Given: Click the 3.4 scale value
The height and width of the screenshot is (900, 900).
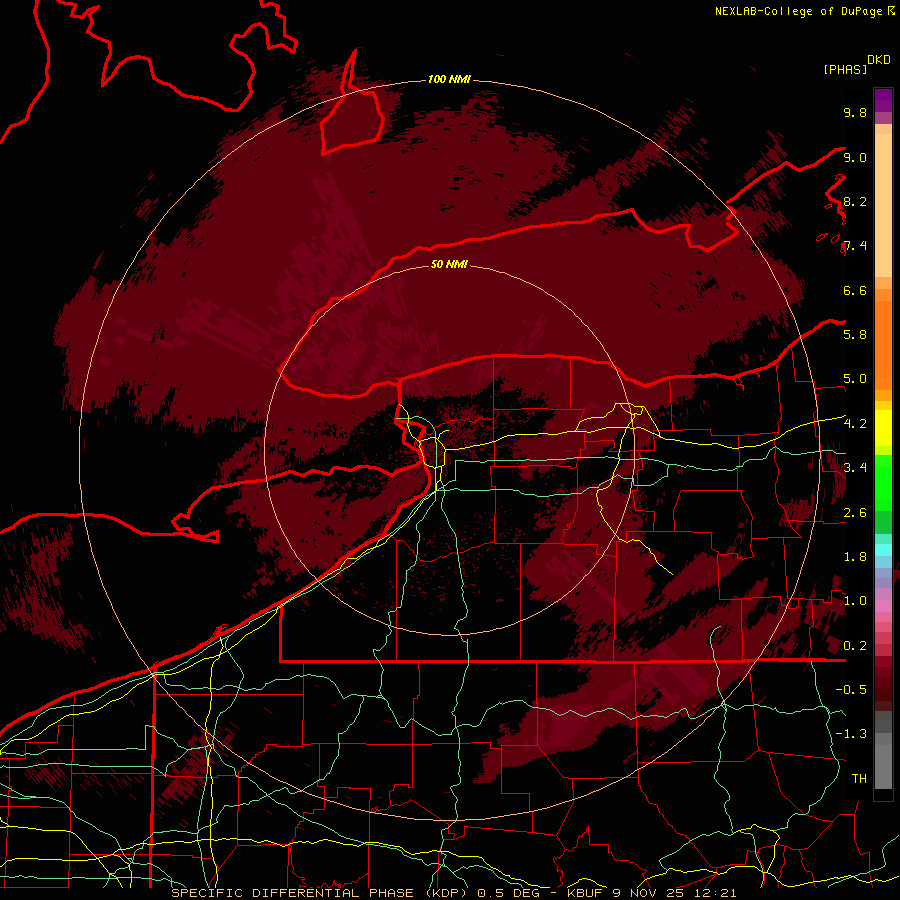Looking at the screenshot, I should [855, 467].
